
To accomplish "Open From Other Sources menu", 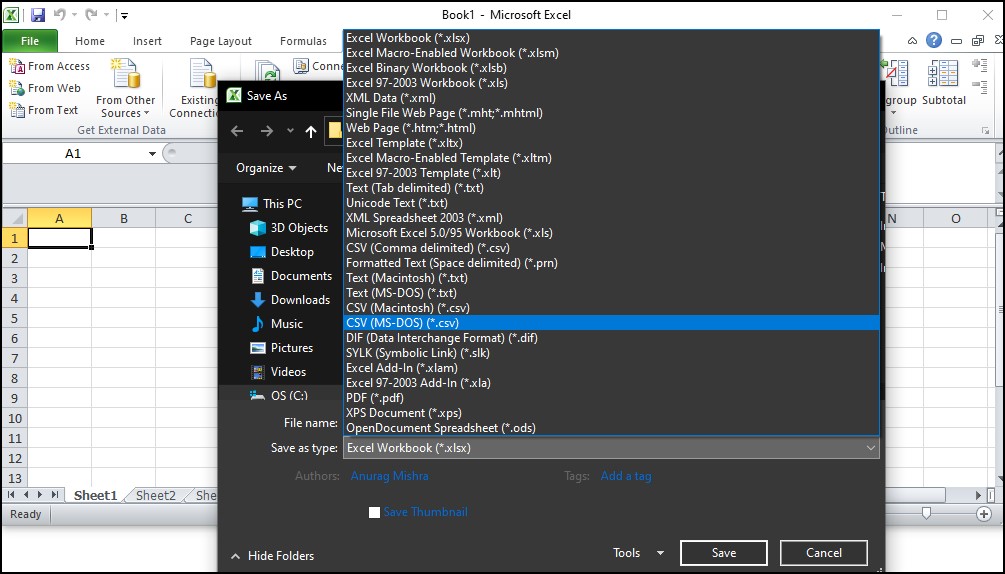I will [x=126, y=88].
